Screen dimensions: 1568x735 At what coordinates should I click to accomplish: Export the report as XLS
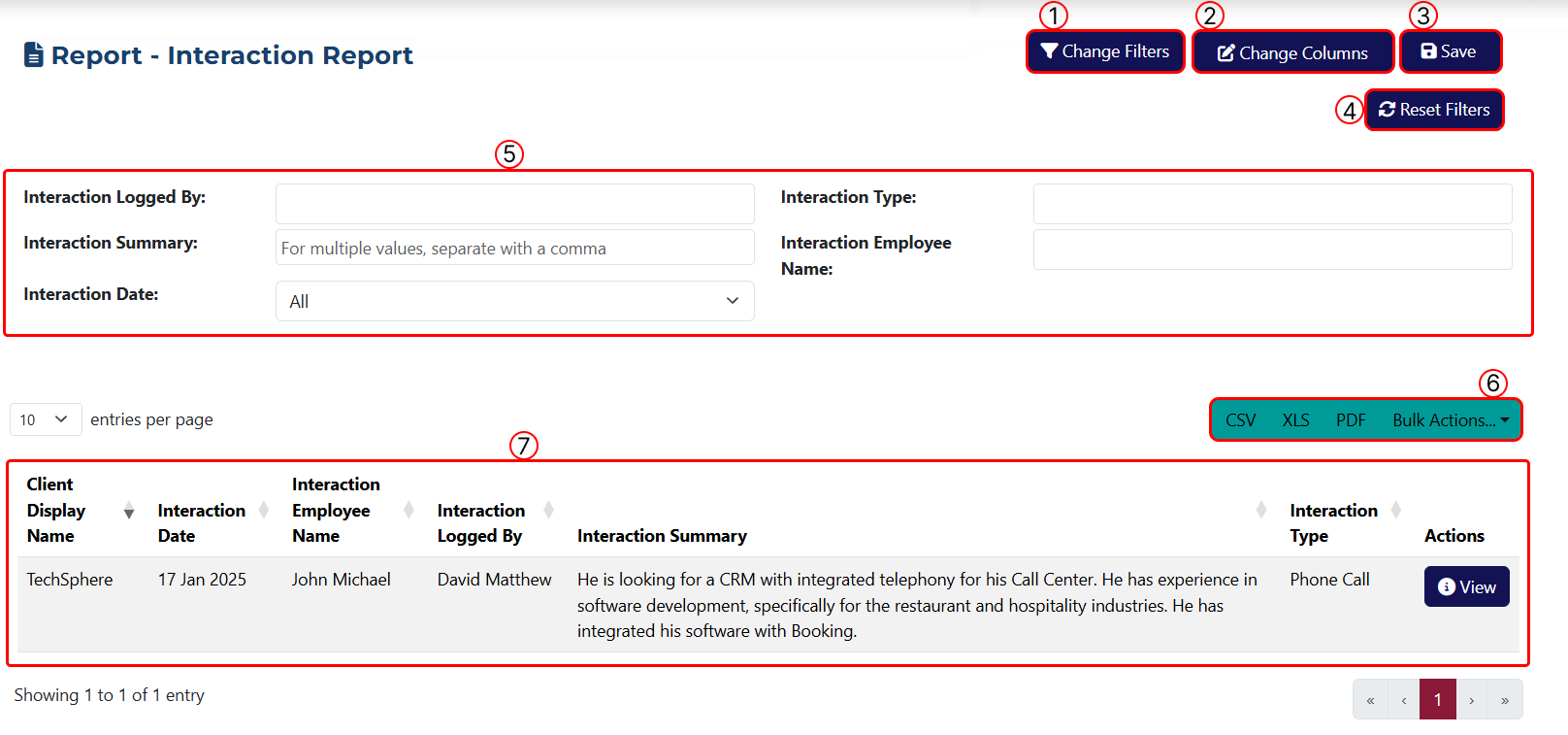pos(1295,420)
